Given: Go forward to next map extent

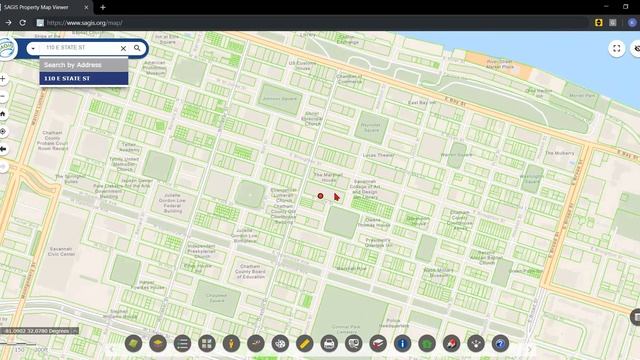Looking at the screenshot, I should [3, 167].
